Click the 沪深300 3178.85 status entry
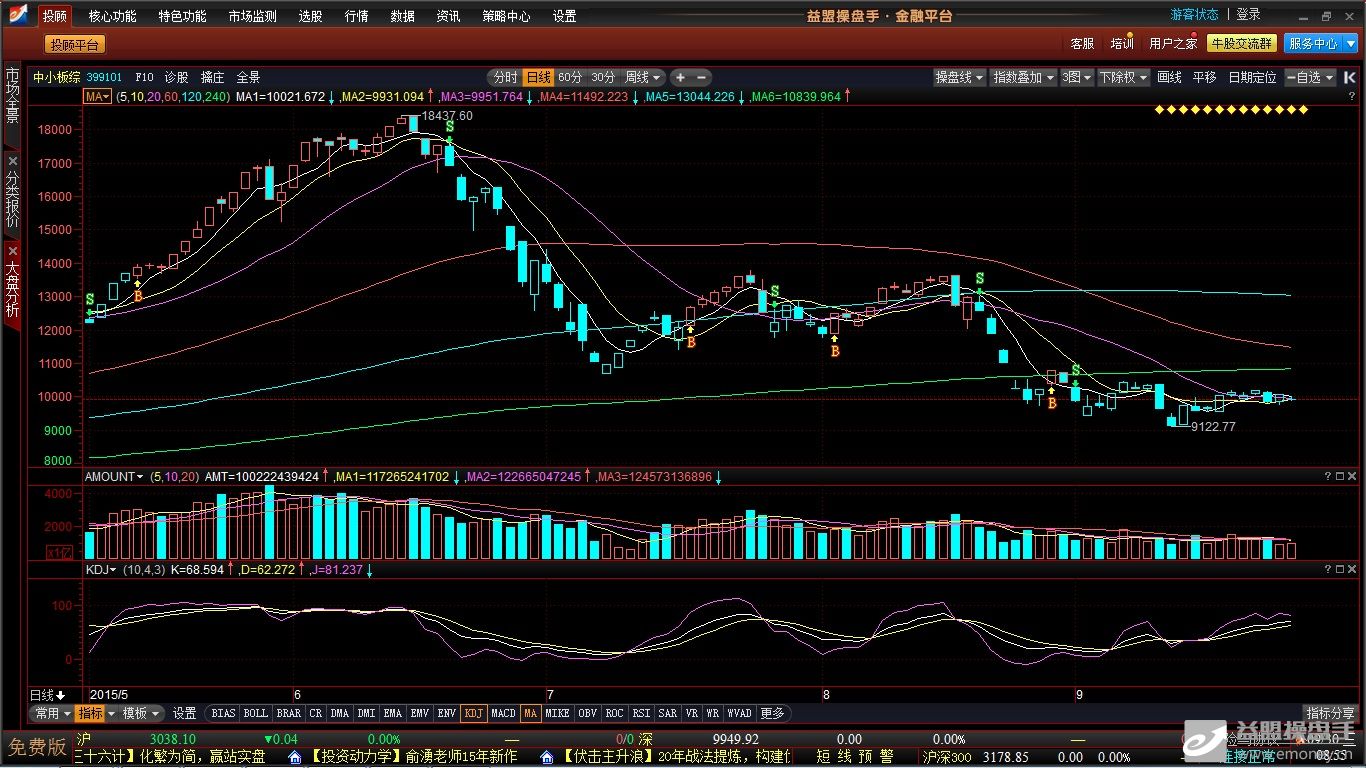Viewport: 1366px width, 768px height. pyautogui.click(x=974, y=758)
